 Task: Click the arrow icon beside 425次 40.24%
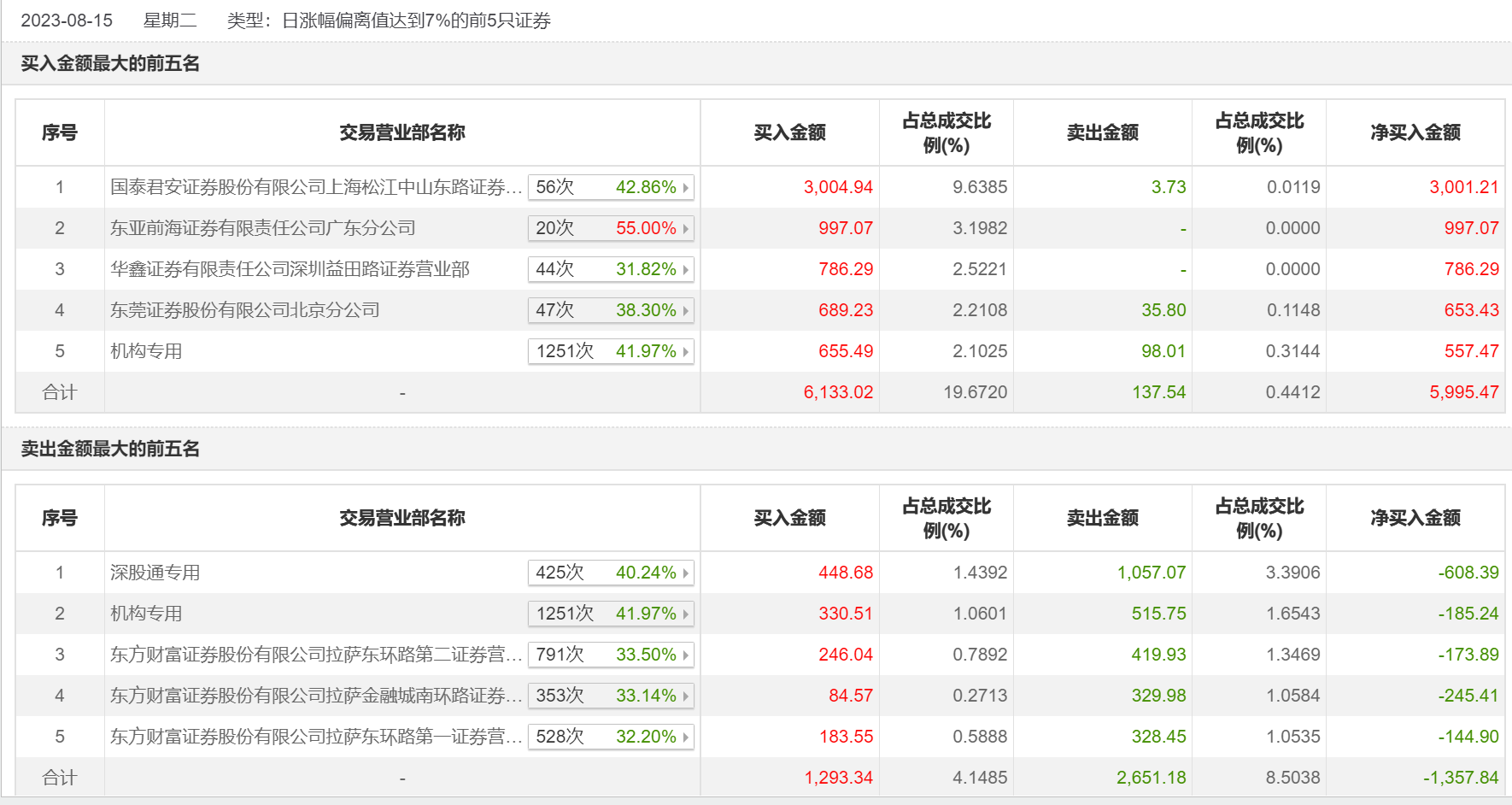(x=685, y=573)
